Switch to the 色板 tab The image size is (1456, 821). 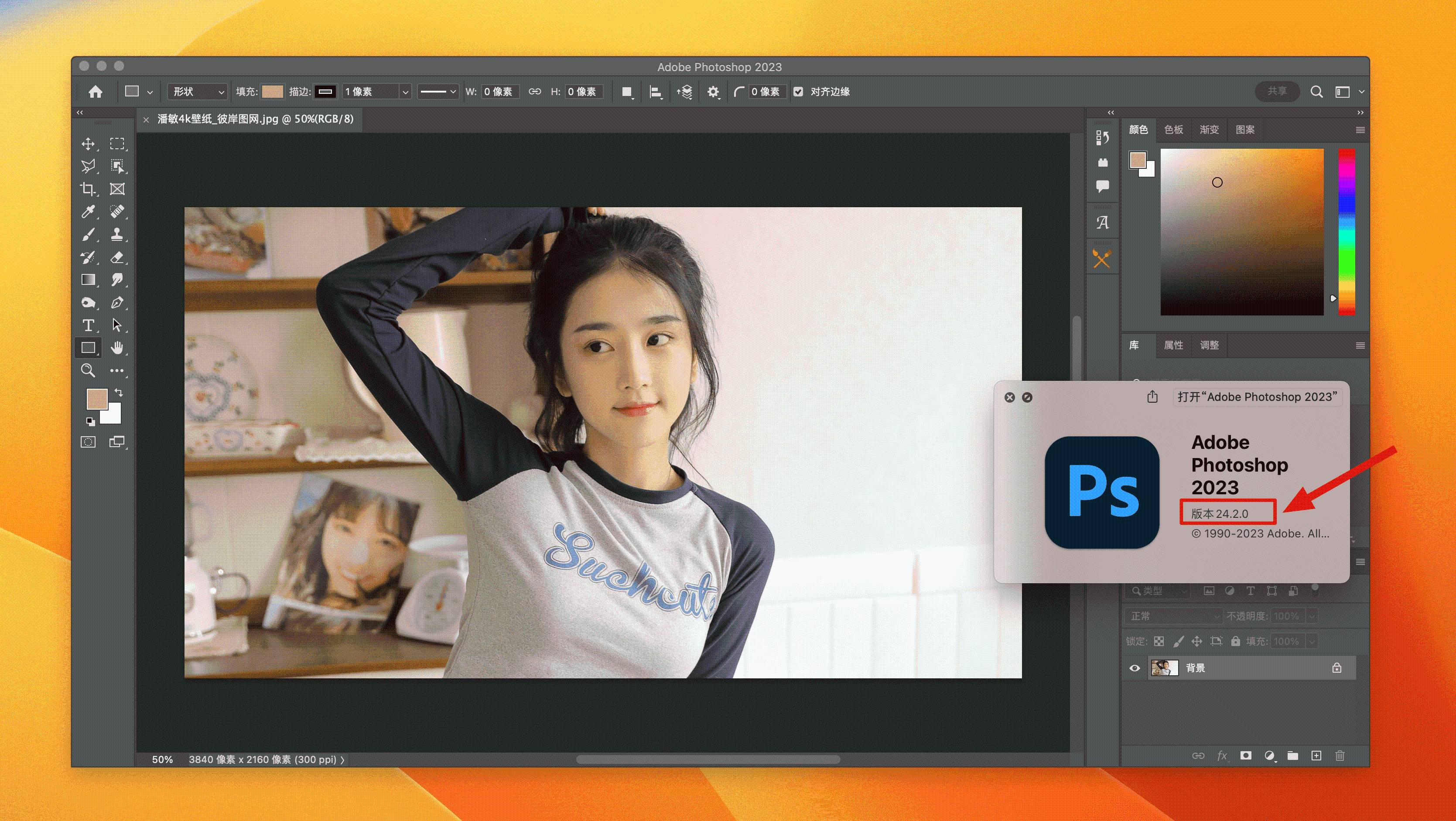point(1173,130)
